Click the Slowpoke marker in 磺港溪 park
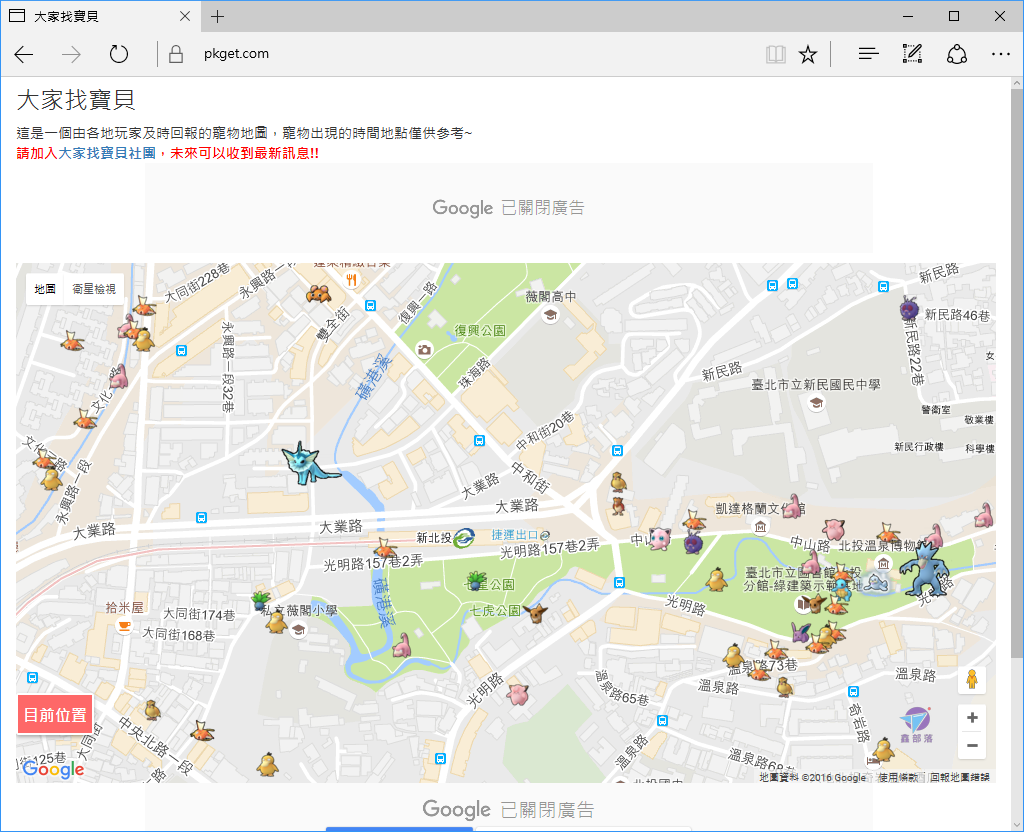Image resolution: width=1024 pixels, height=832 pixels. pyautogui.click(x=402, y=645)
